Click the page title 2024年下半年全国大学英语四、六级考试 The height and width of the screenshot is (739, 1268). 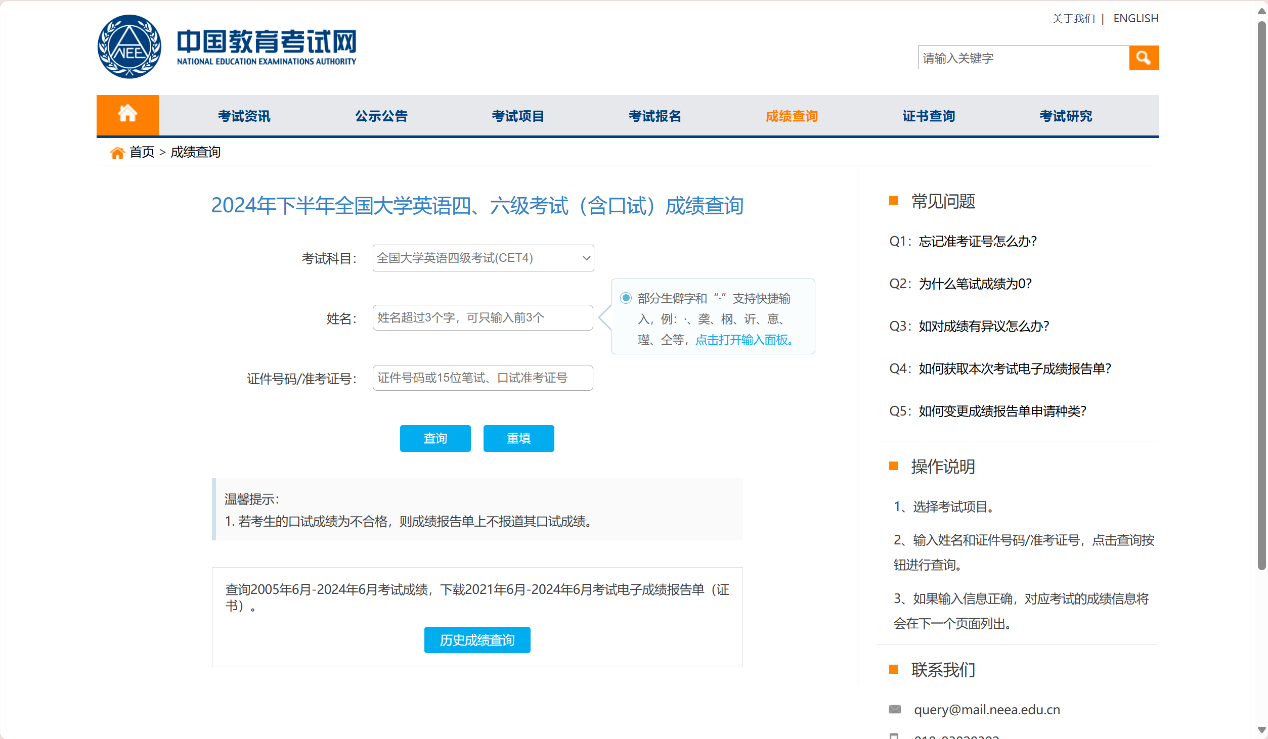tap(477, 206)
